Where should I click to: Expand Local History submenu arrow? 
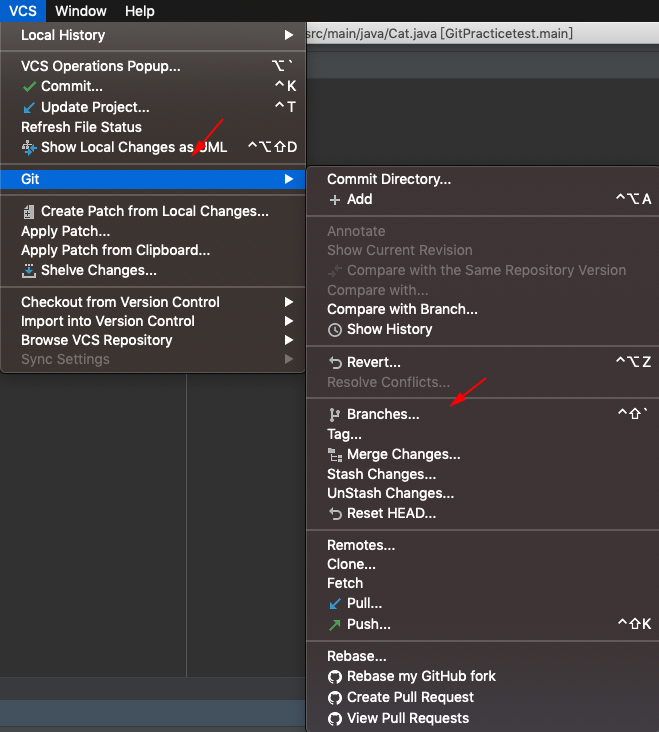289,35
